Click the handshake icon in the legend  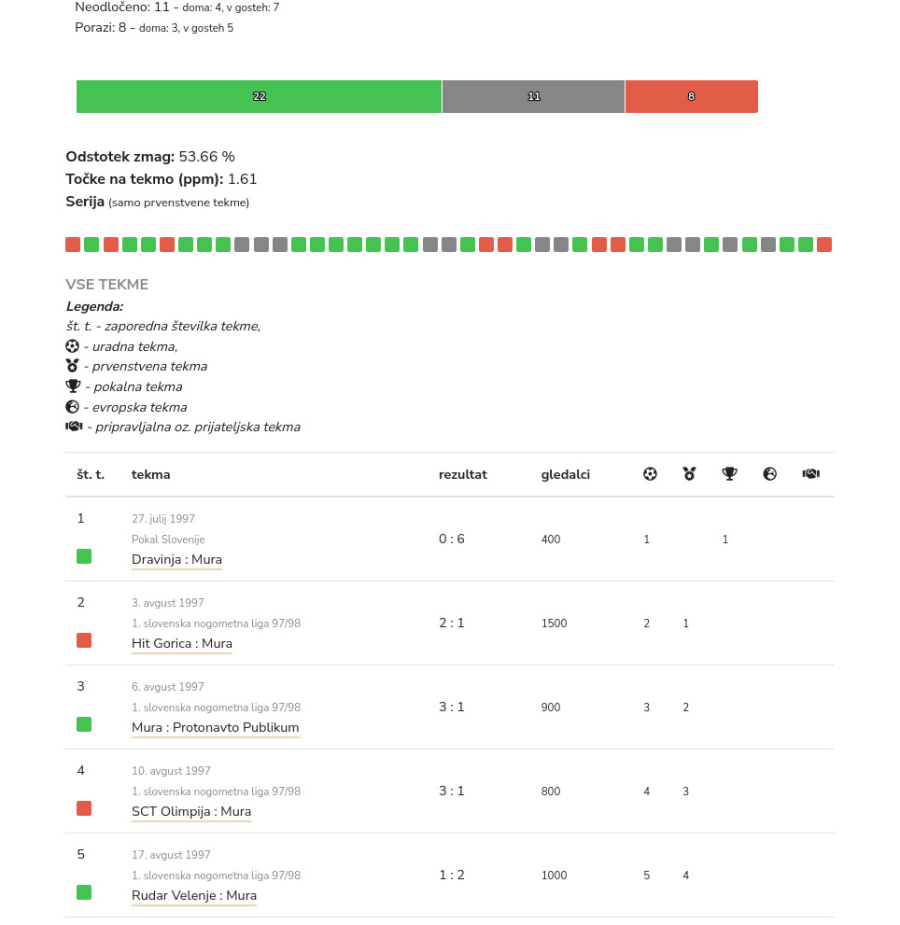click(x=73, y=426)
